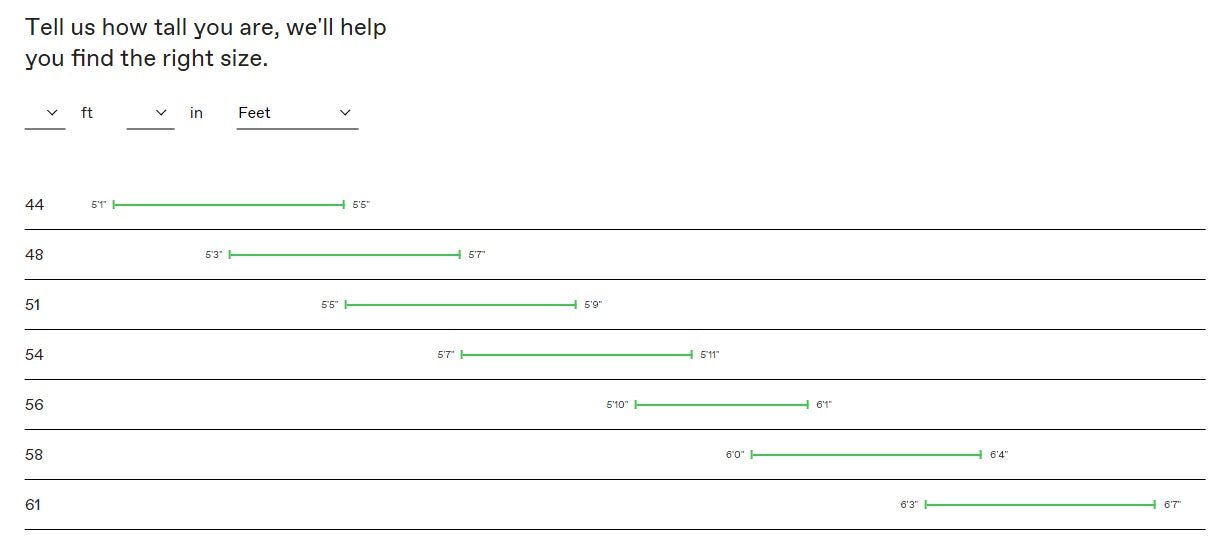Image resolution: width=1231 pixels, height=552 pixels.
Task: Click the size 51 green range bar
Action: [461, 305]
